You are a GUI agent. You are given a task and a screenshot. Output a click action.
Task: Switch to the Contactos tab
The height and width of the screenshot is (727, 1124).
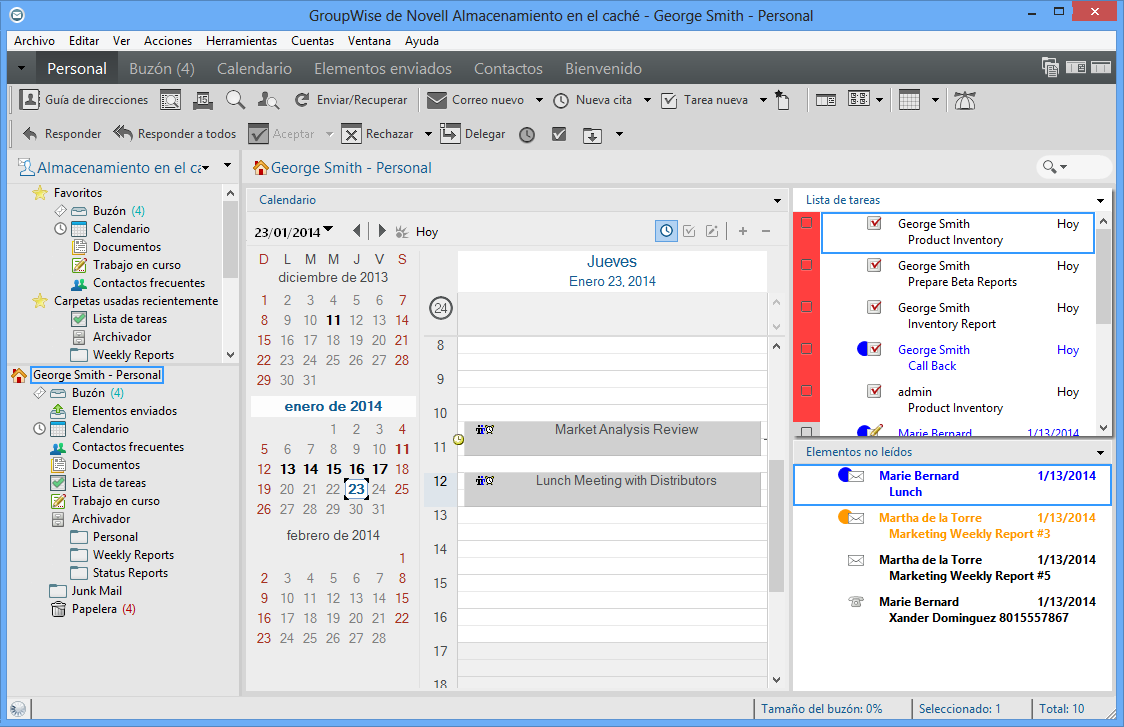tap(508, 69)
